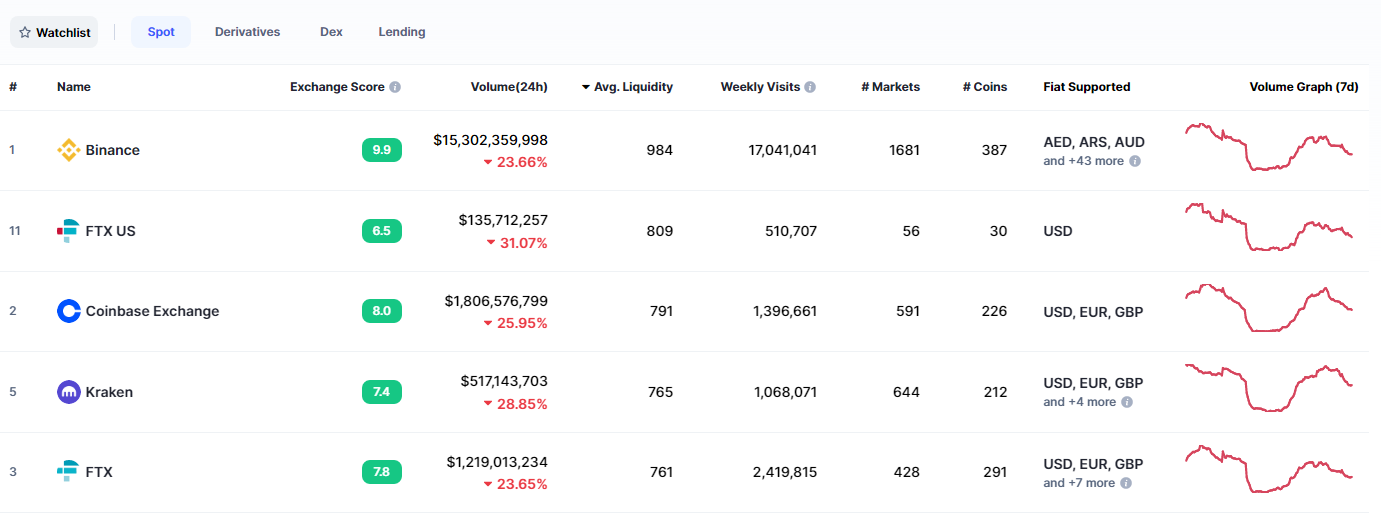Viewport: 1381px width, 516px height.
Task: Click the Volume Graph (7d) column header
Action: 1304,87
